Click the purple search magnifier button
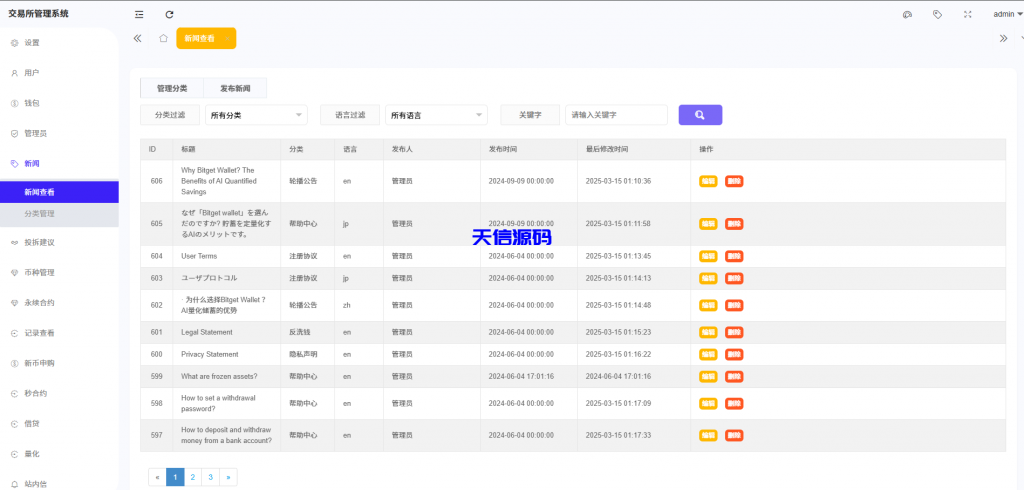 click(x=700, y=115)
